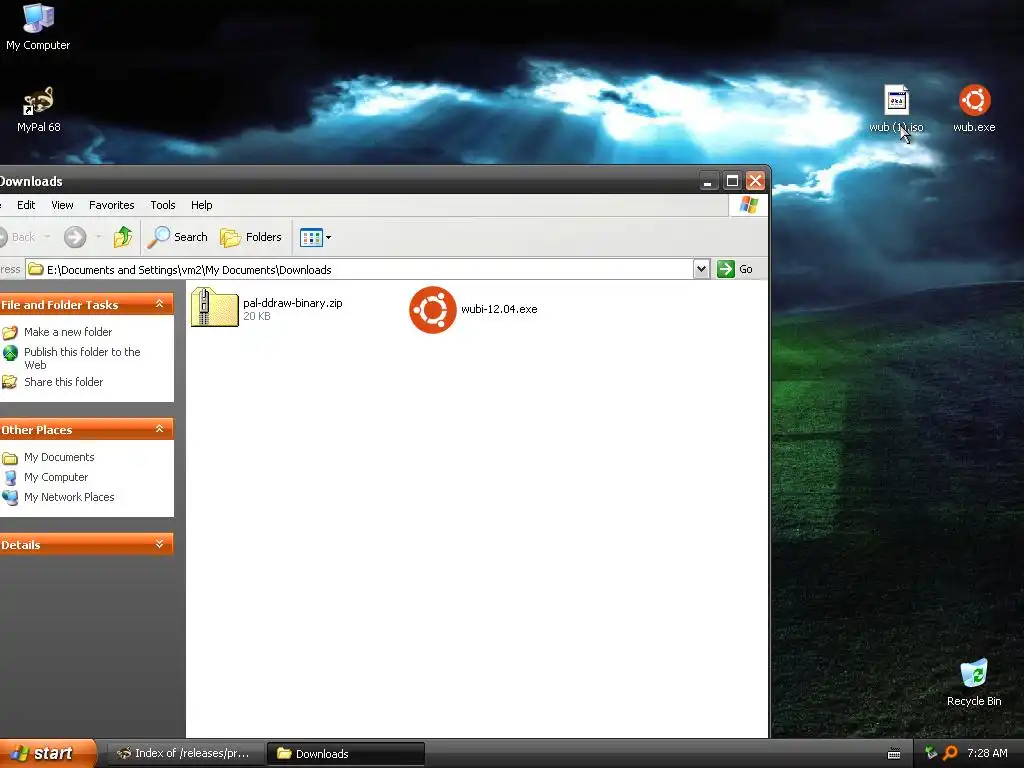Open My Computer desktop icon
The width and height of the screenshot is (1024, 768).
click(38, 26)
